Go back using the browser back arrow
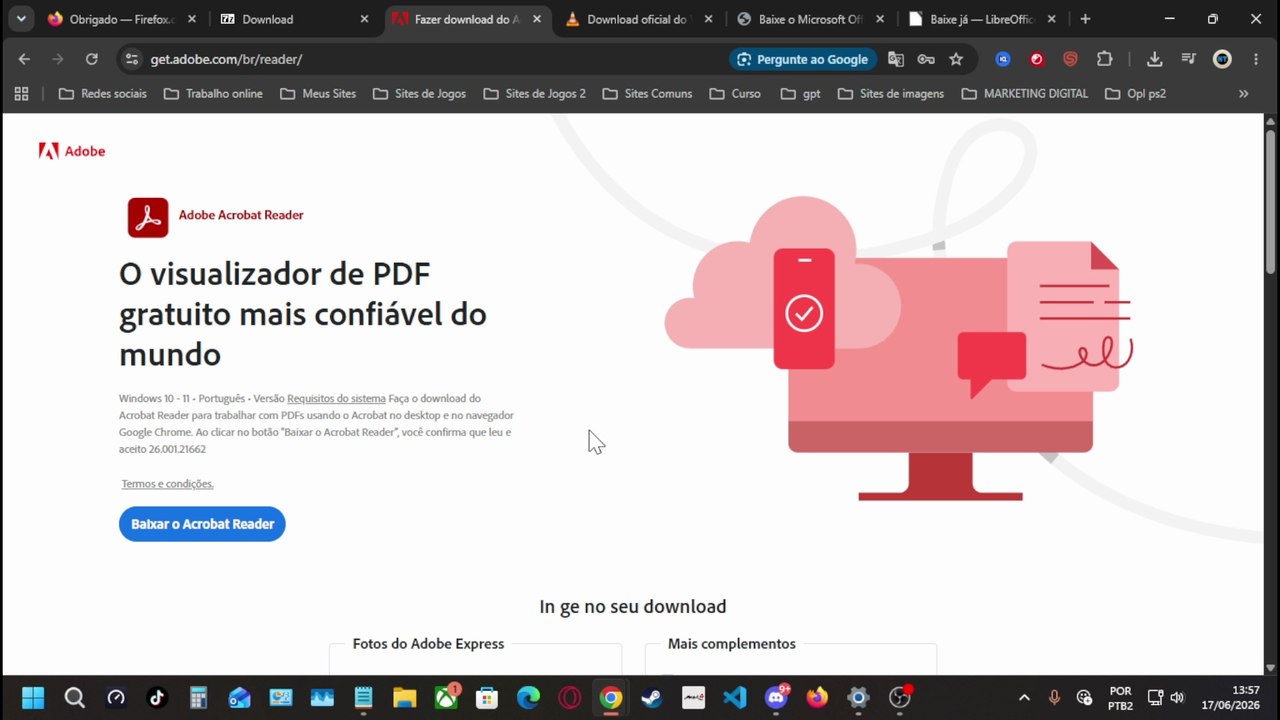Viewport: 1280px width, 720px height. coord(24,59)
